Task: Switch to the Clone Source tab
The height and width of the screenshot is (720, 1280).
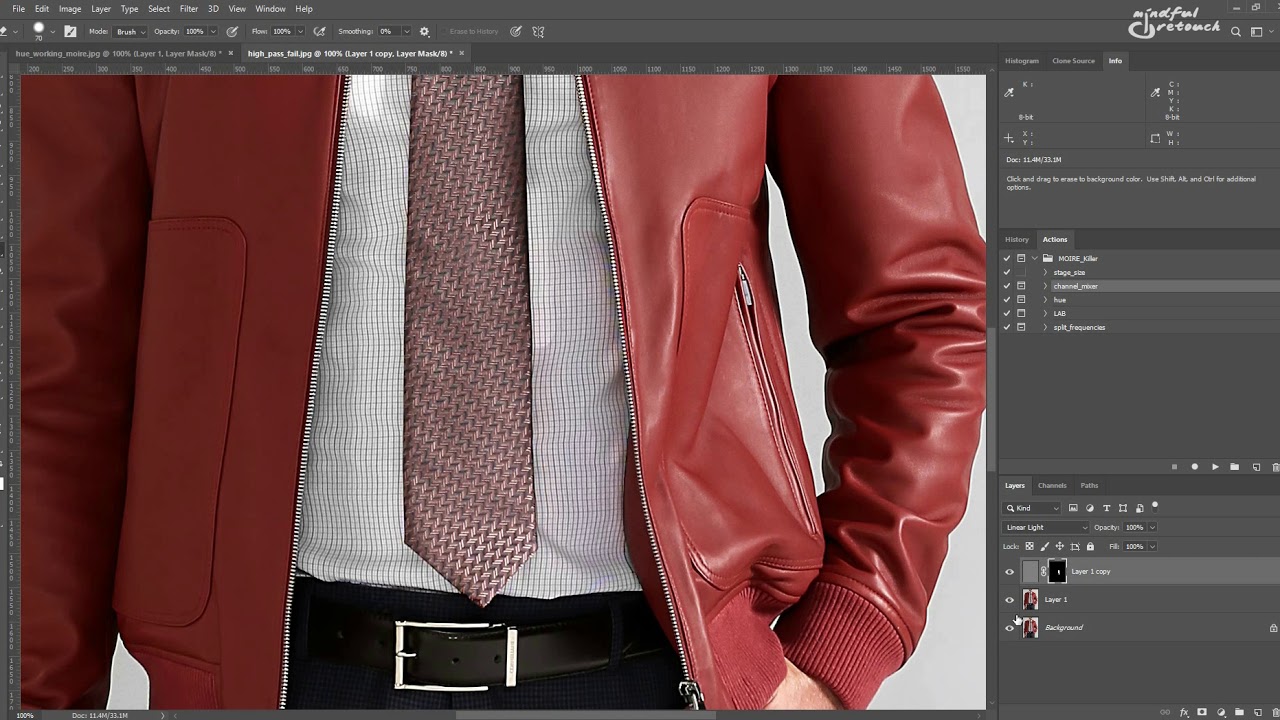Action: click(1073, 61)
